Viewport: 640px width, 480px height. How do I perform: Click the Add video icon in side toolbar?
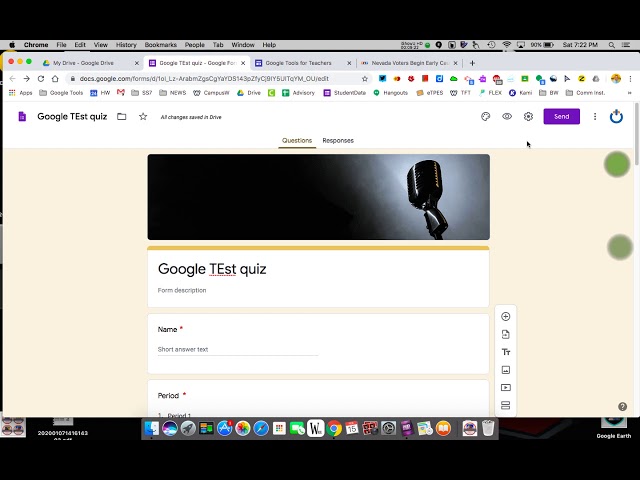pos(505,387)
